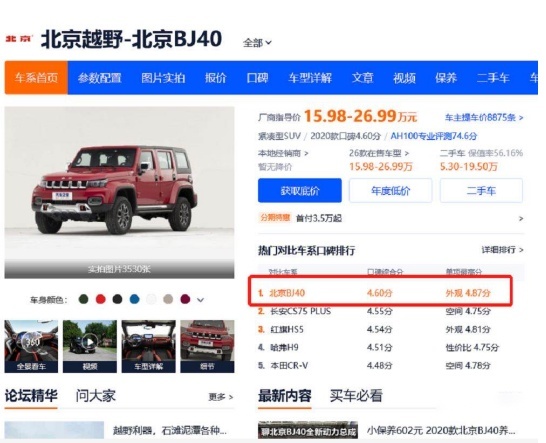The height and width of the screenshot is (443, 546).
Task: Open 全景看车 360 thumbnail
Action: [31, 347]
